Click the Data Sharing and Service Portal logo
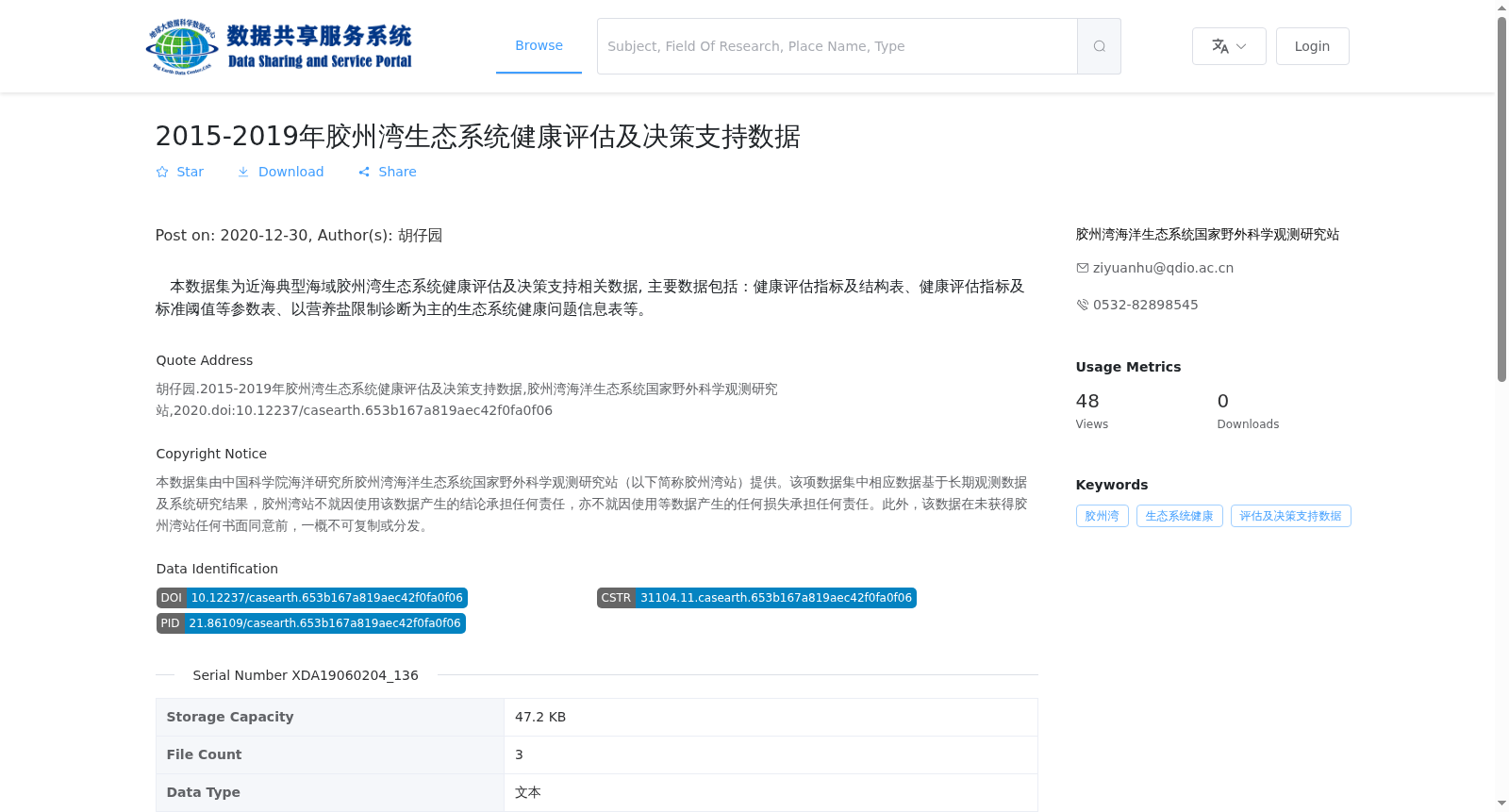Screen dimensions: 1509x812 279,46
